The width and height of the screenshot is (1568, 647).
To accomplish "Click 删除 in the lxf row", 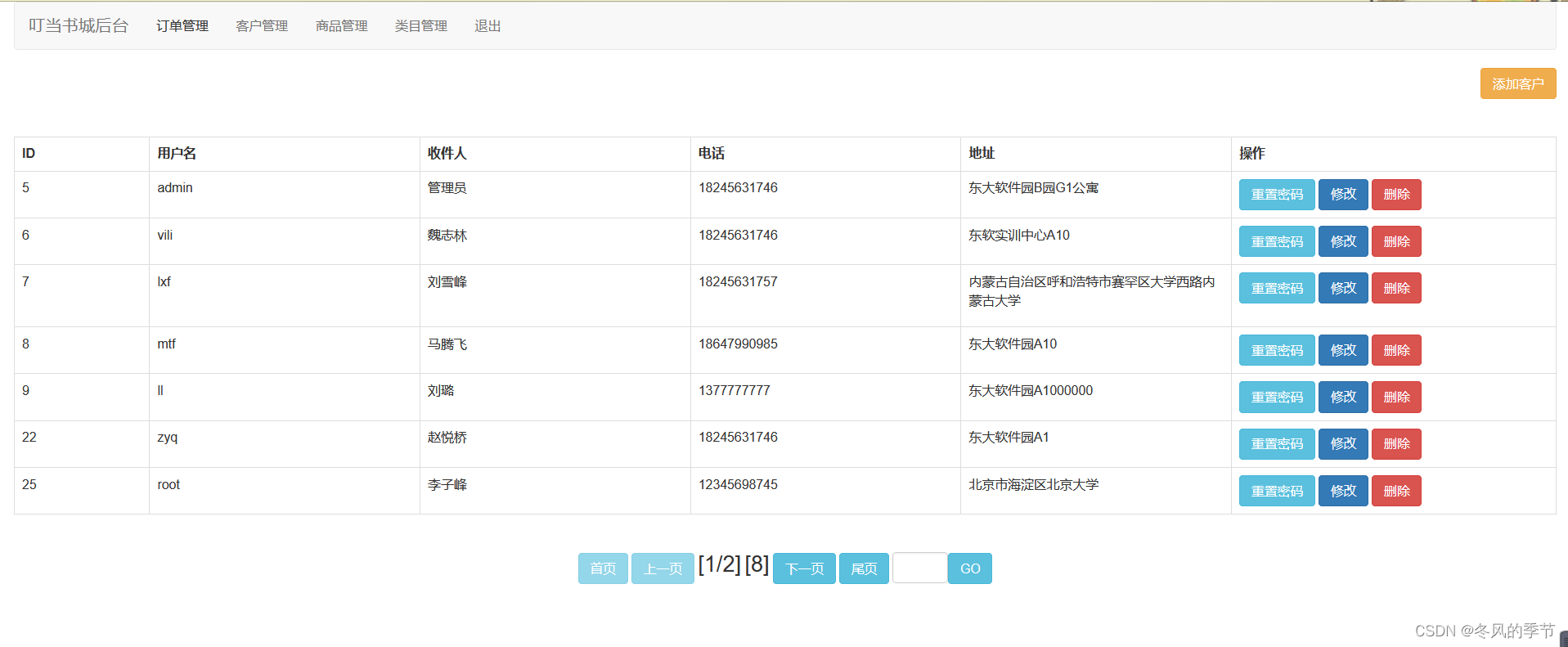I will pyautogui.click(x=1396, y=288).
